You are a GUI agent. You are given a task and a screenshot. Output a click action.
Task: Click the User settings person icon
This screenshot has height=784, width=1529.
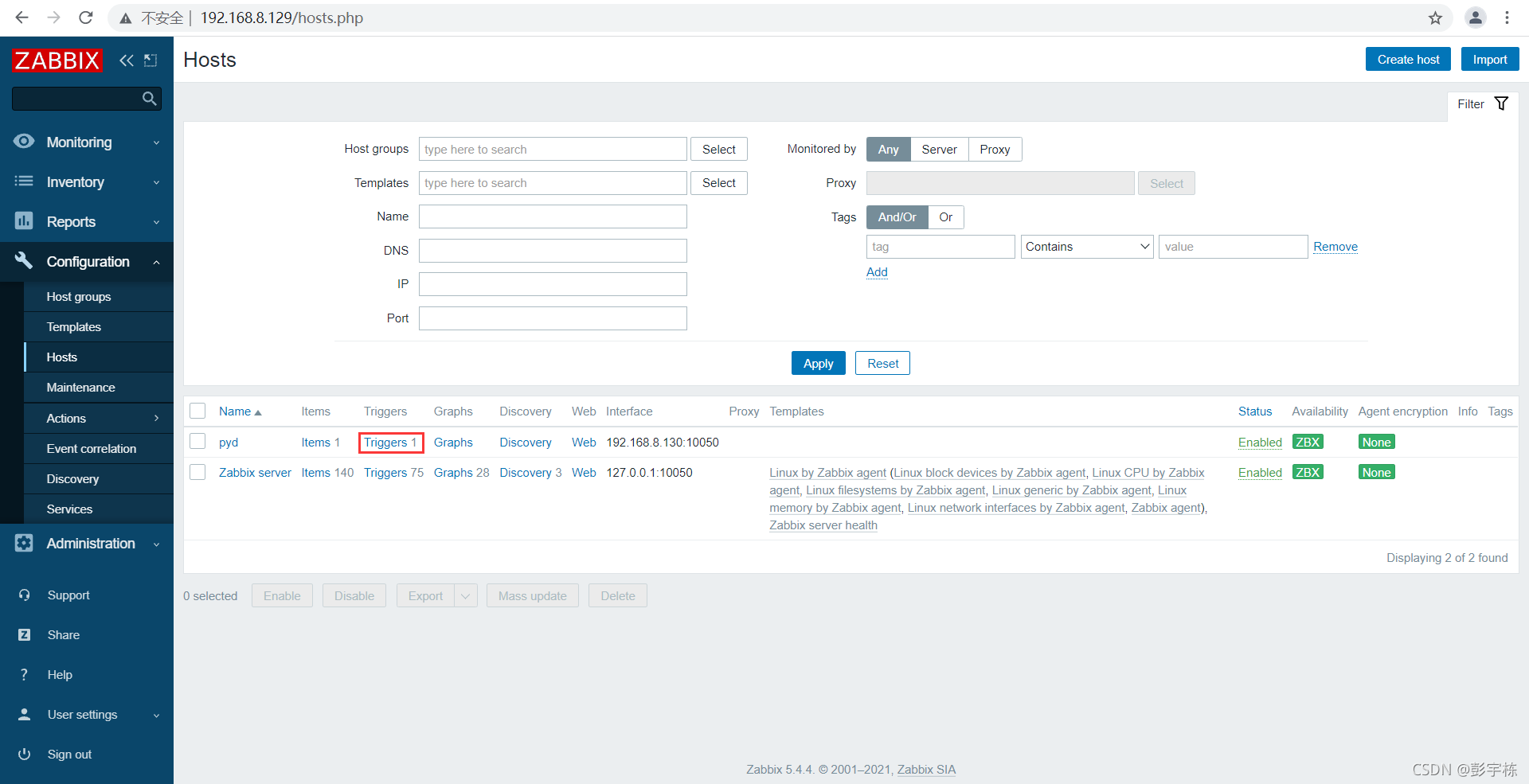tap(25, 715)
